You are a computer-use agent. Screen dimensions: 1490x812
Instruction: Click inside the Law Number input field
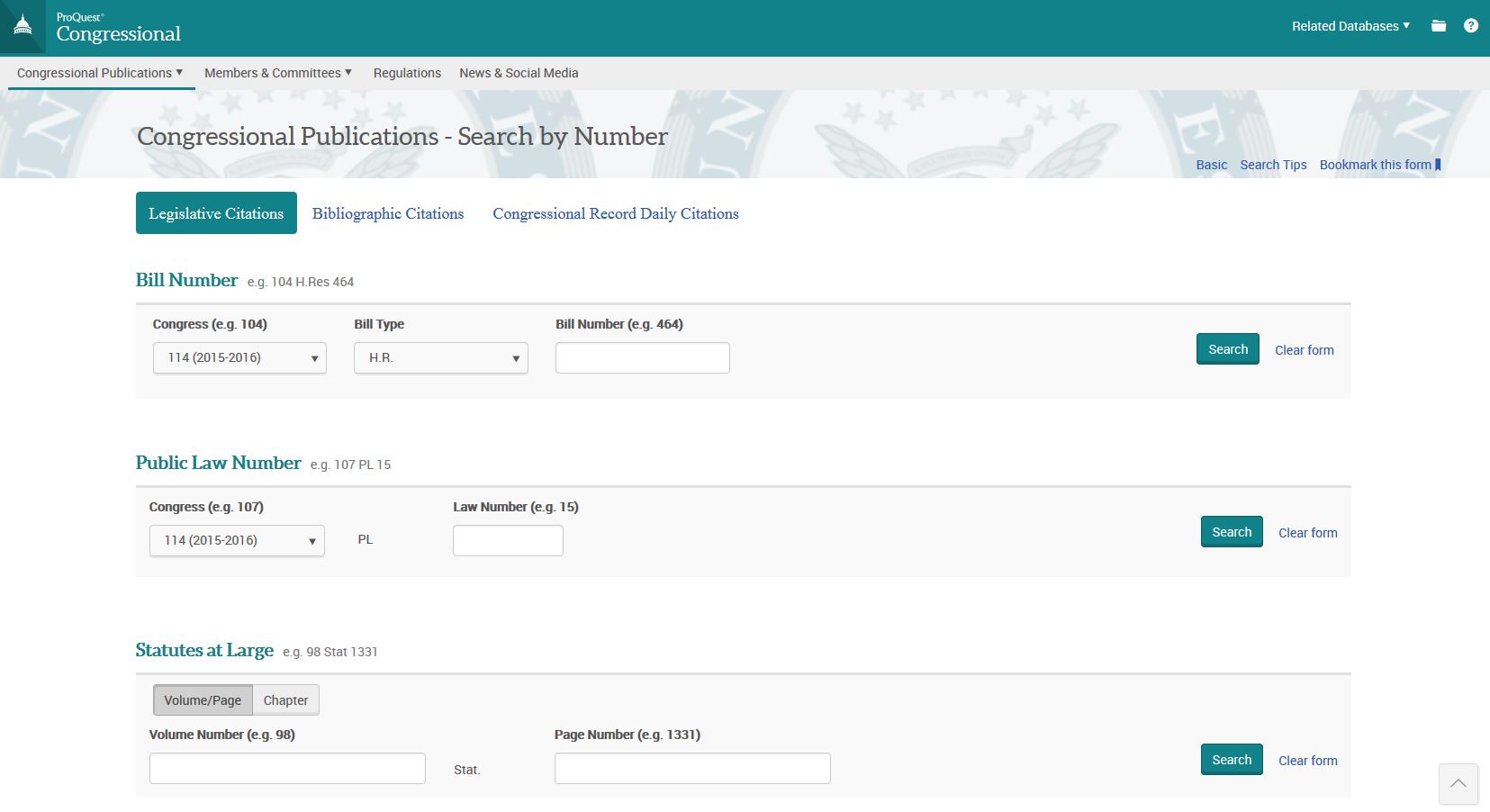click(508, 540)
